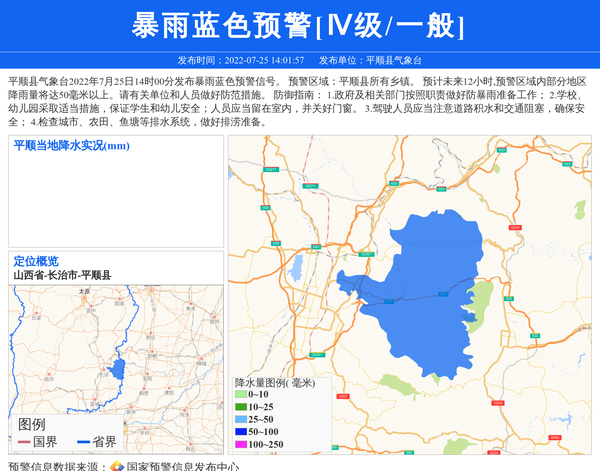Click the light-blue lake on the main map
The image size is (600, 471).
click(x=296, y=270)
